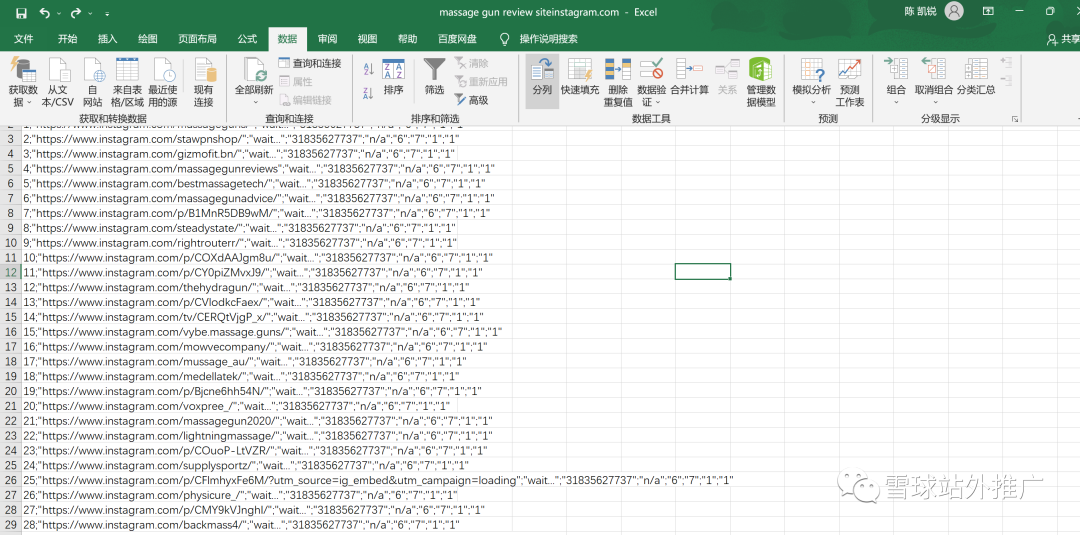This screenshot has height=535, width=1080.
Task: Sort descending Z to A
Action: pyautogui.click(x=368, y=93)
